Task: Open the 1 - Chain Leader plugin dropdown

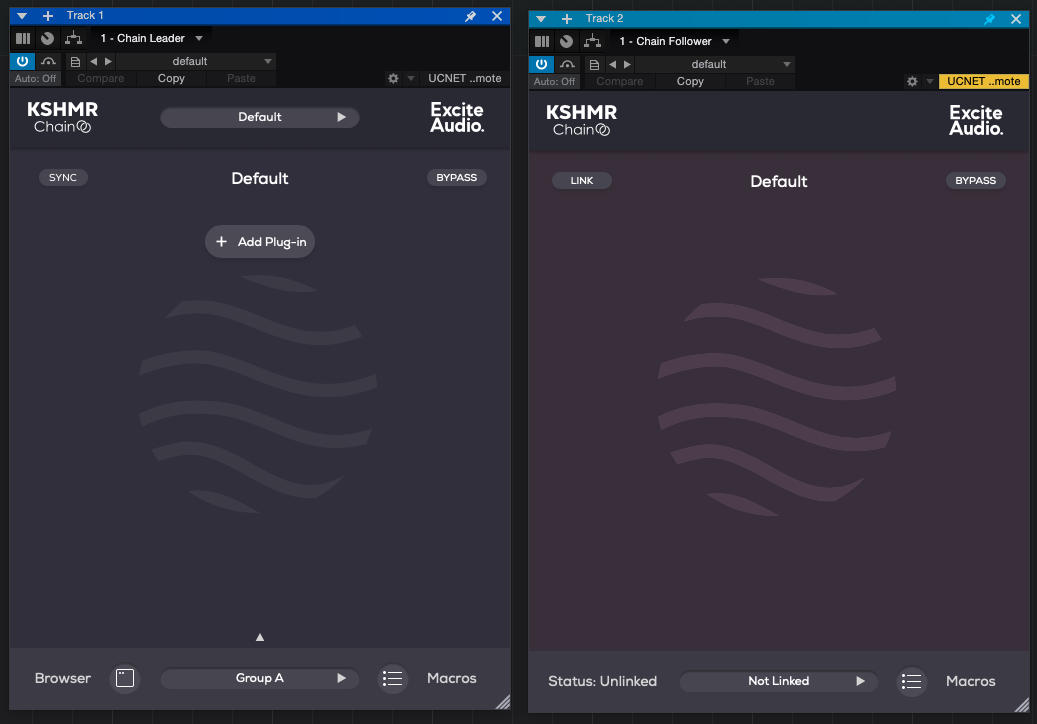Action: point(151,38)
